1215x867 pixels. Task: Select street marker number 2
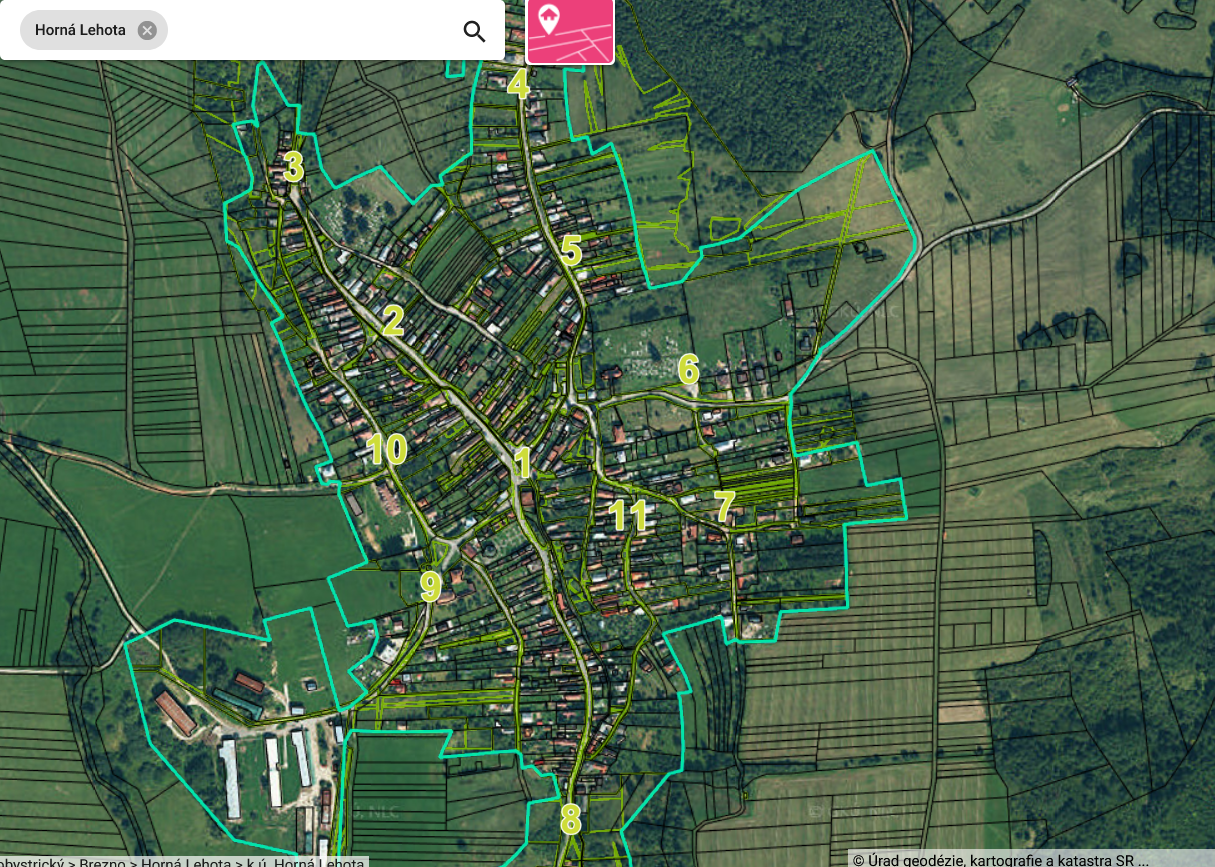393,320
